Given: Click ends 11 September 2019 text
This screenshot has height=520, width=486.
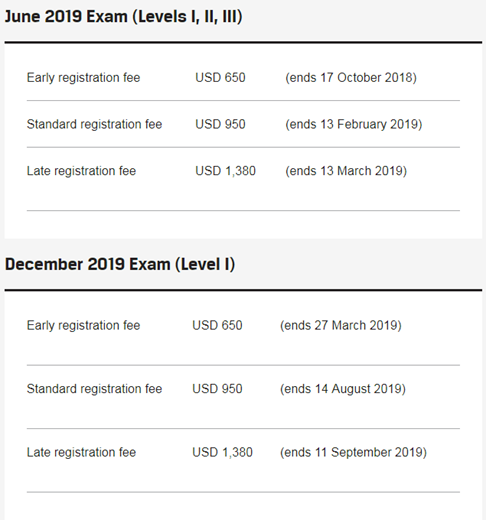Looking at the screenshot, I should 353,452.
